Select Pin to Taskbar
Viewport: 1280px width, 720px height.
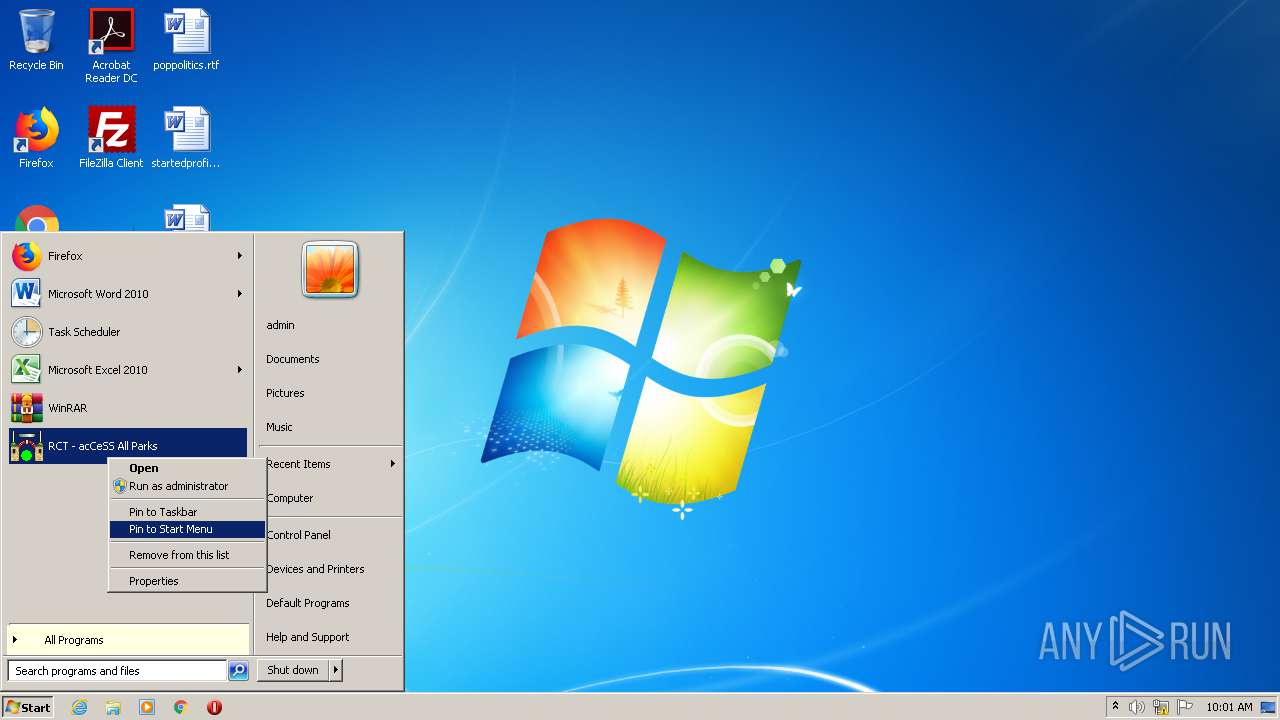(187, 512)
